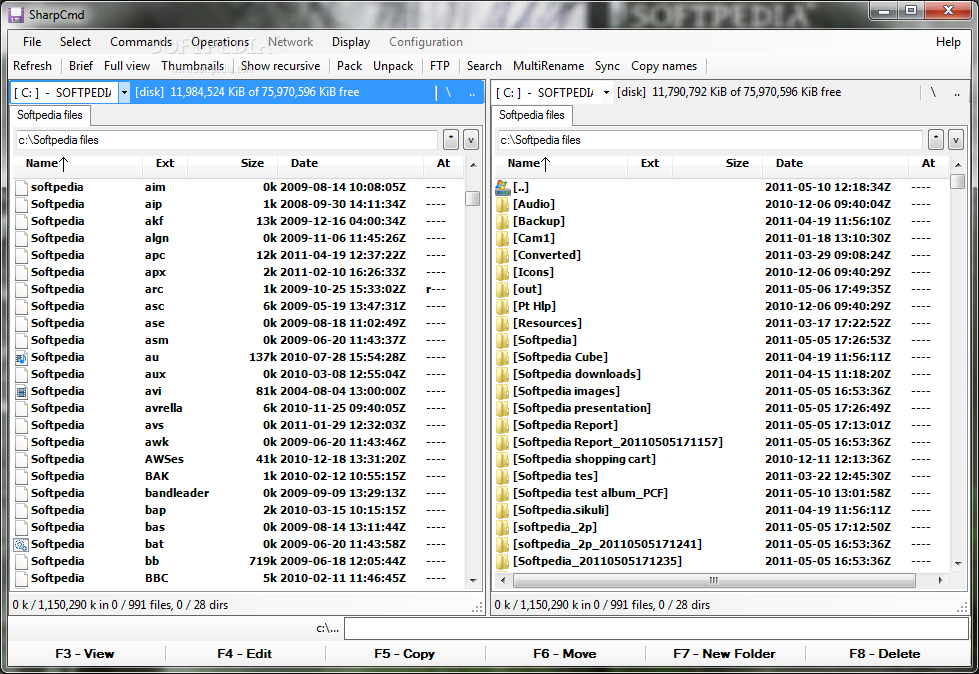Viewport: 979px width, 674px height.
Task: Click the folder icon of [Audio]
Action: 503,204
